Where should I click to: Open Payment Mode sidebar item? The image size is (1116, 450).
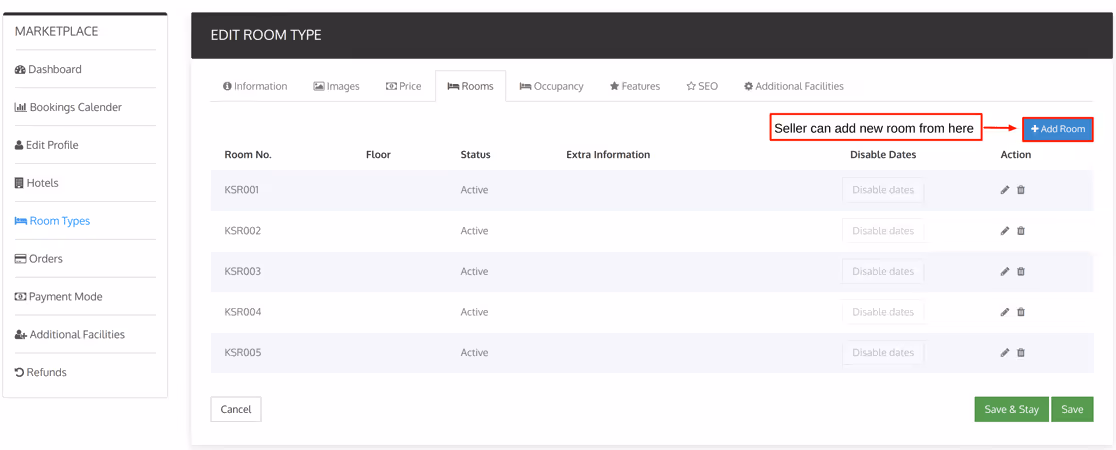58,296
